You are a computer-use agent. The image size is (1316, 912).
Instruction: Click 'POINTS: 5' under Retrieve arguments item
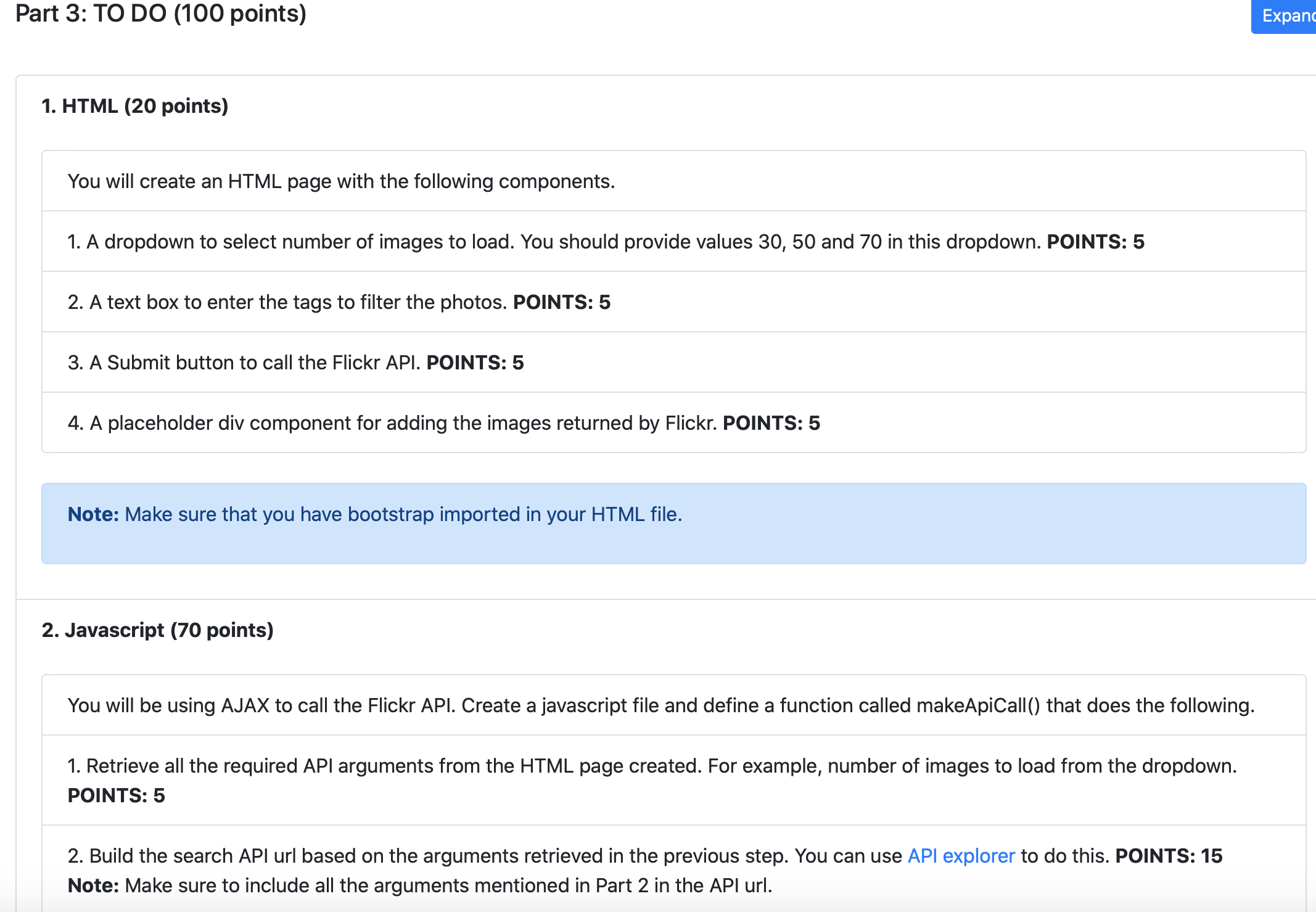(116, 795)
